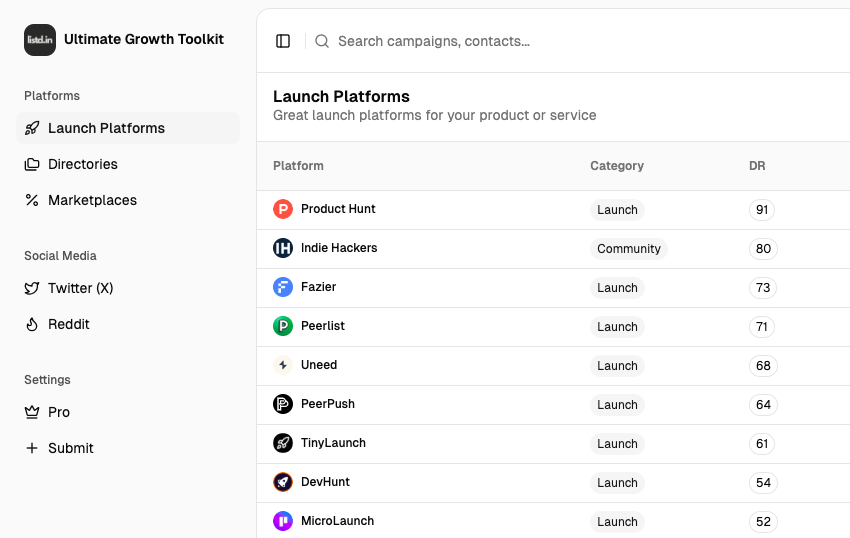Click the PeerPush logo icon
Image resolution: width=850 pixels, height=538 pixels.
(283, 404)
